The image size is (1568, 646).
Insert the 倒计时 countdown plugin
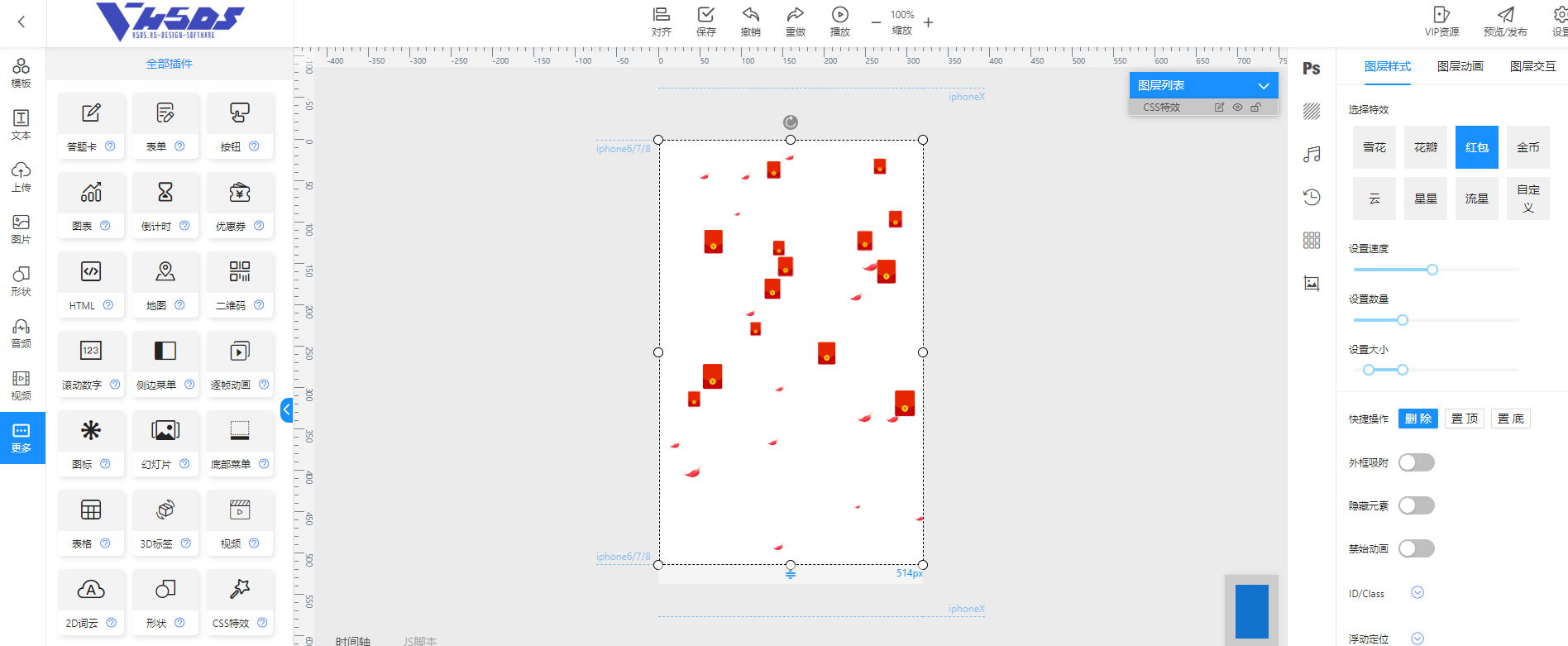pos(165,205)
